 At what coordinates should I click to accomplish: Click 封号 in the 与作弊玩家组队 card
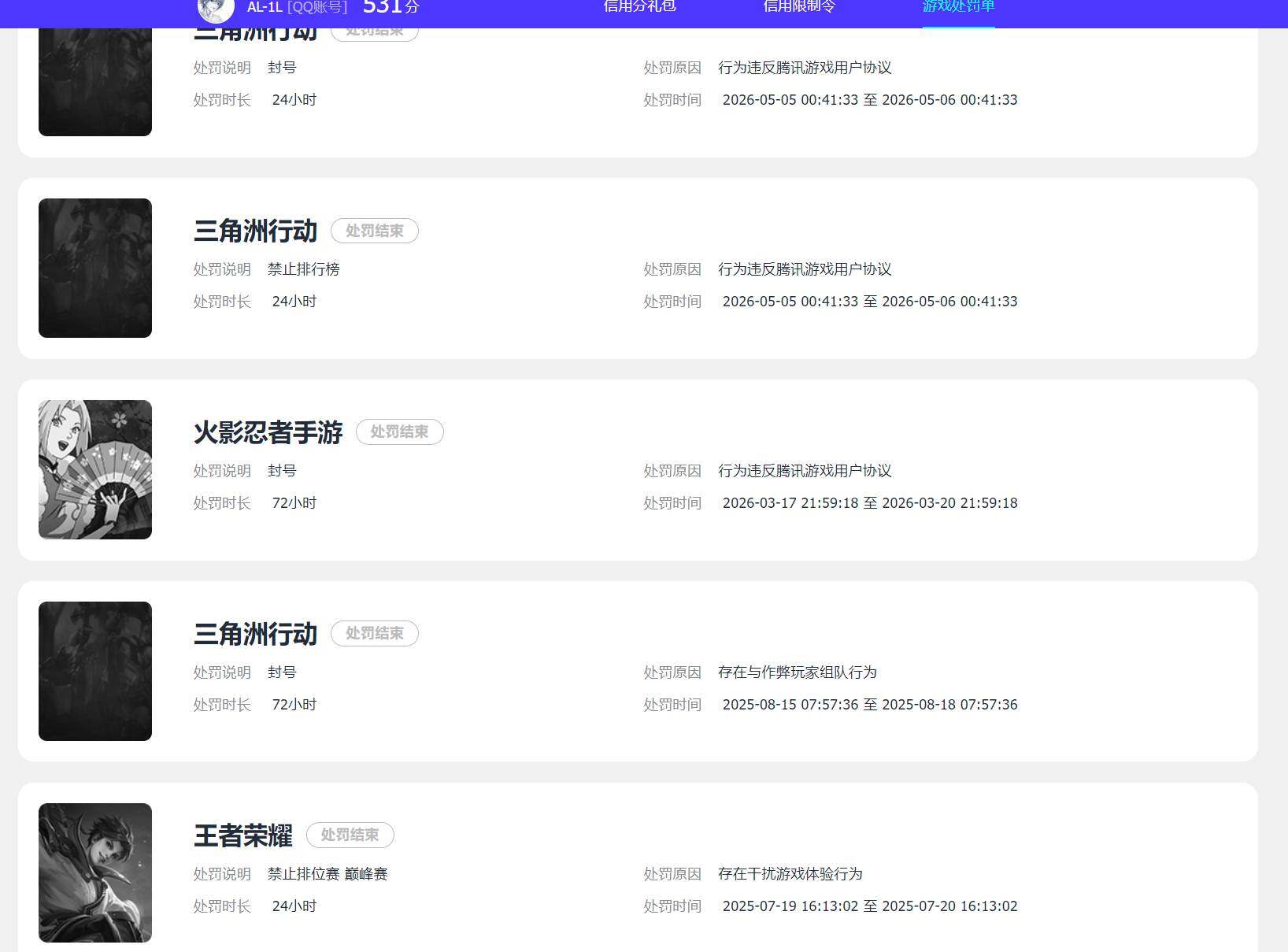pyautogui.click(x=282, y=672)
